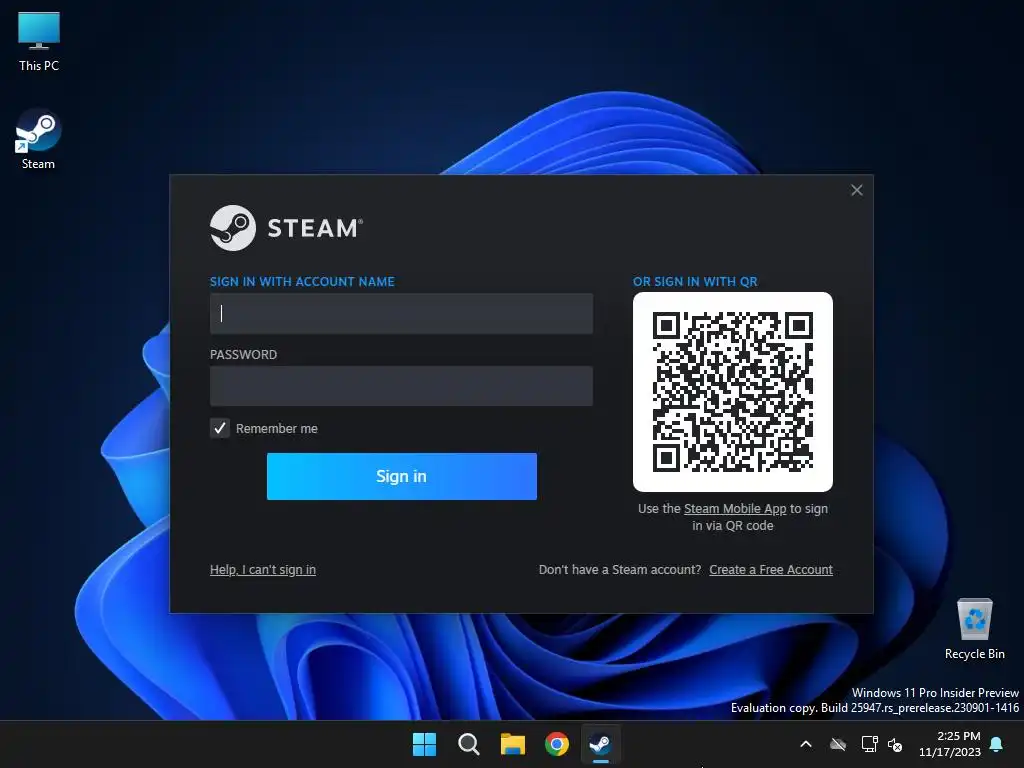Viewport: 1024px width, 768px height.
Task: Open the This PC desktop icon
Action: (x=39, y=42)
